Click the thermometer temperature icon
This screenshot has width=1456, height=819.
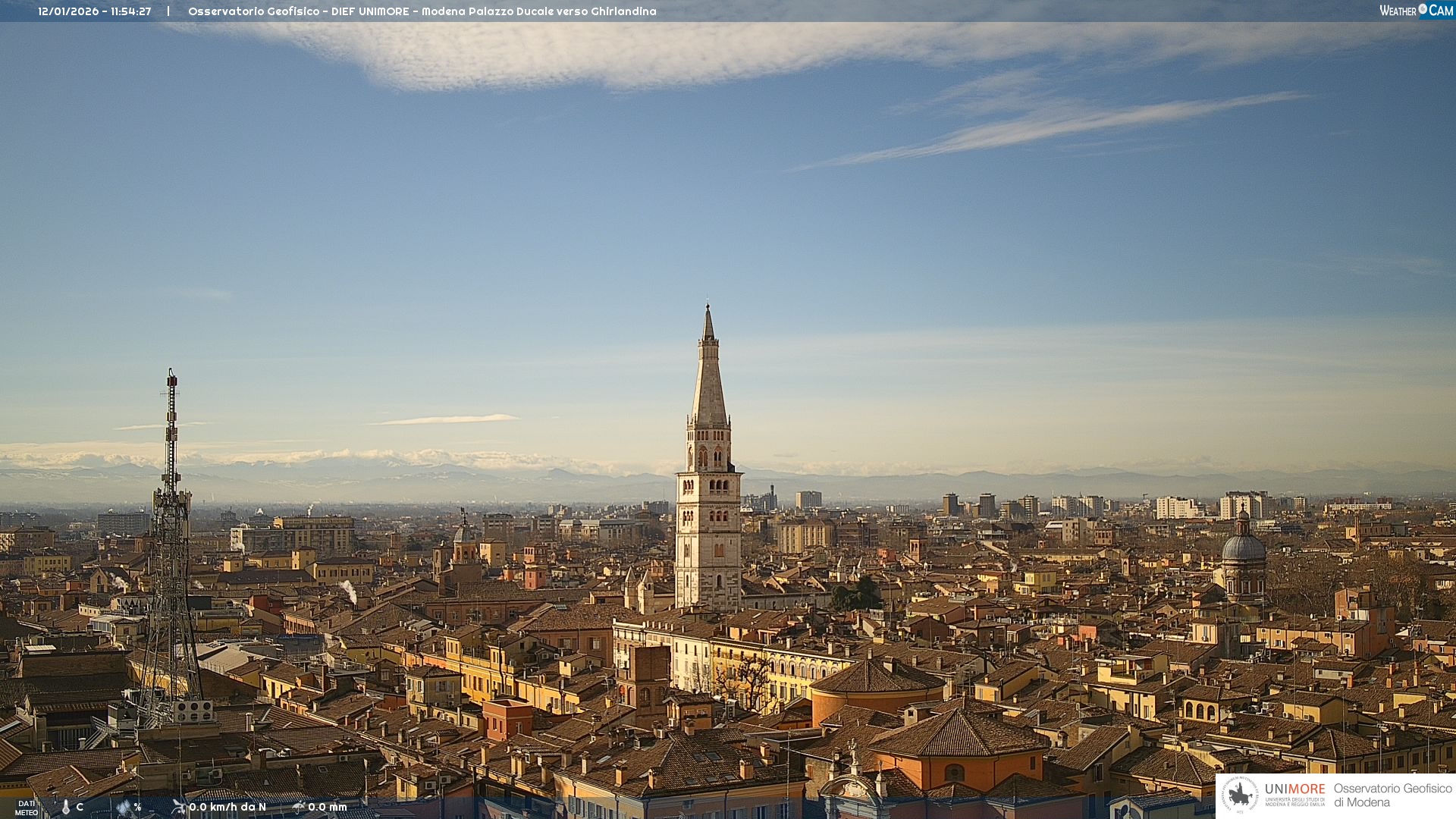[66, 807]
